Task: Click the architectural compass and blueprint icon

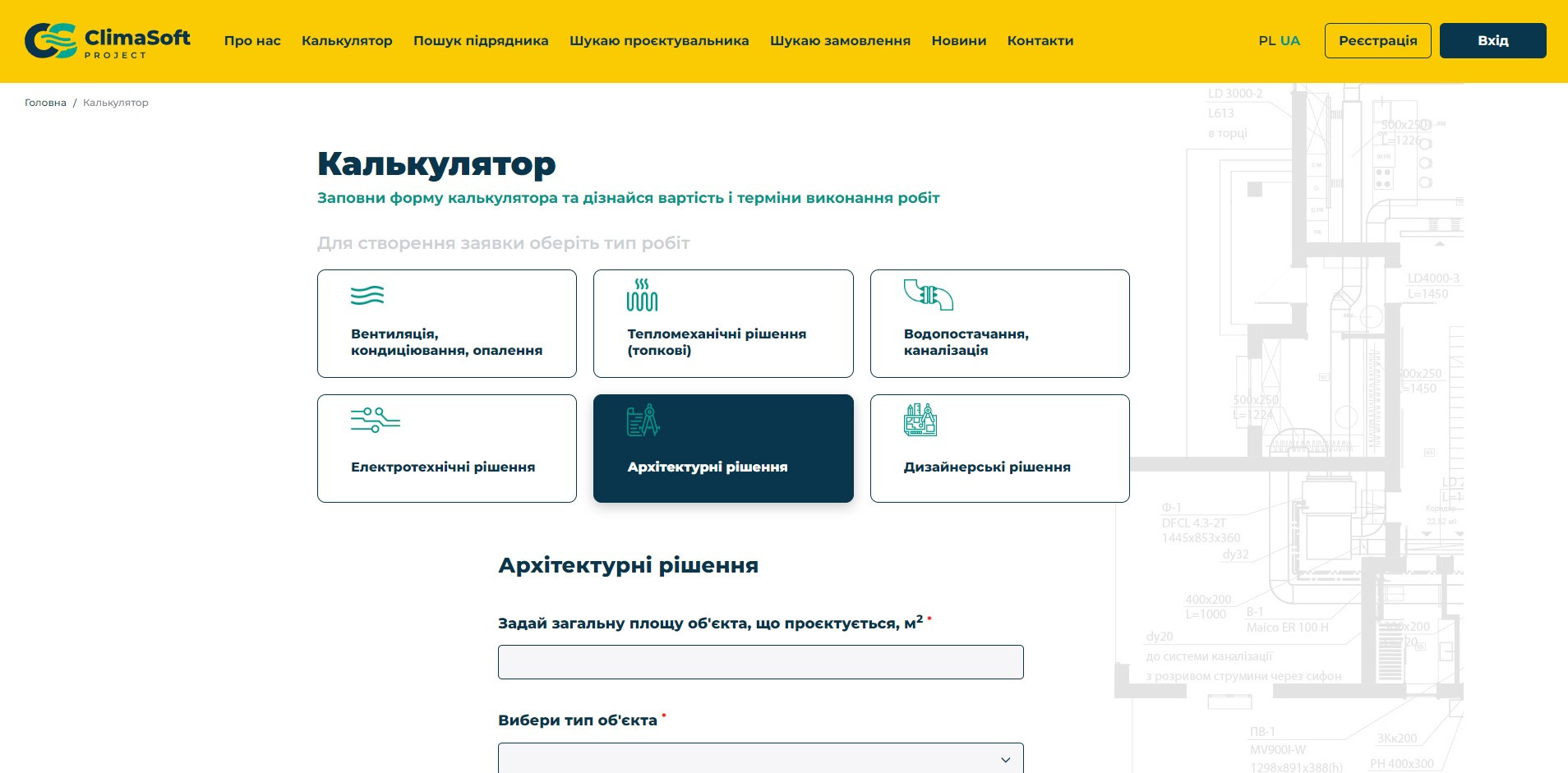Action: point(643,420)
